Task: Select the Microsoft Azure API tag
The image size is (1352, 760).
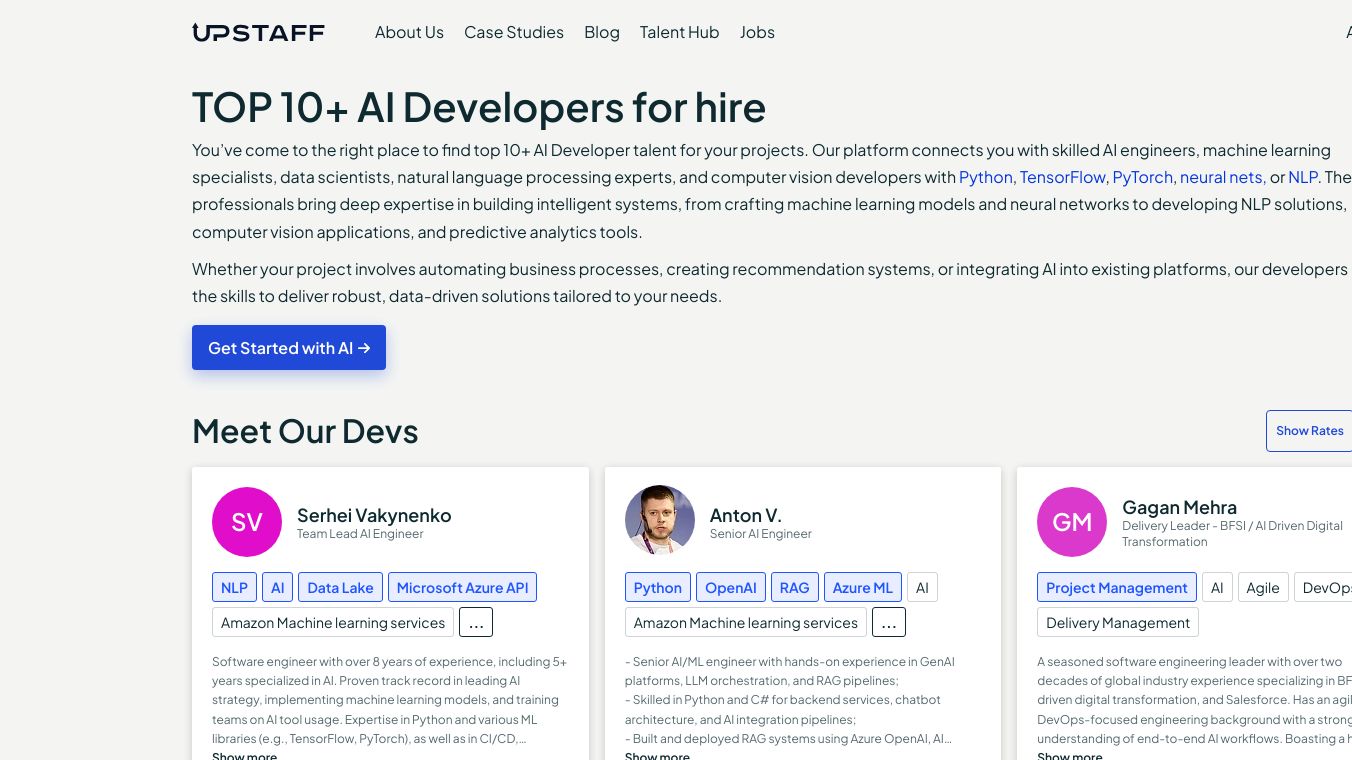Action: point(462,587)
